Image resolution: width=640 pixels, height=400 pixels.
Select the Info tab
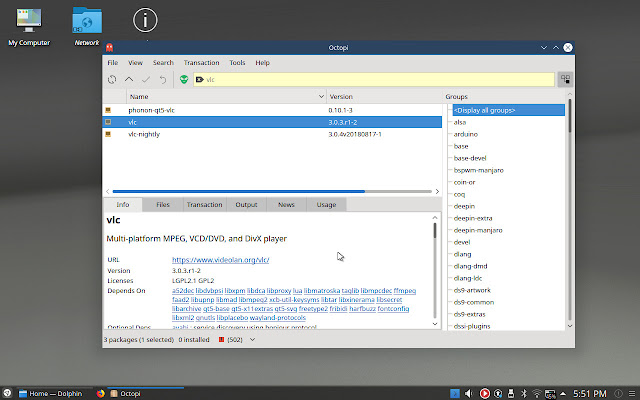pos(123,205)
